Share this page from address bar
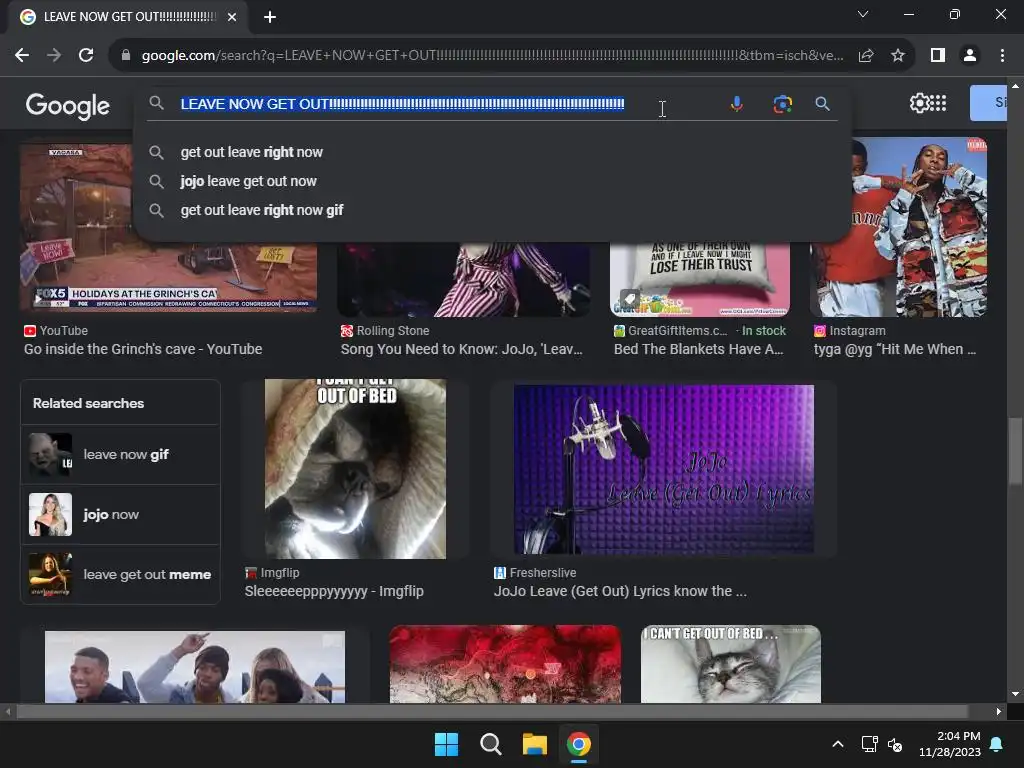 (x=866, y=56)
